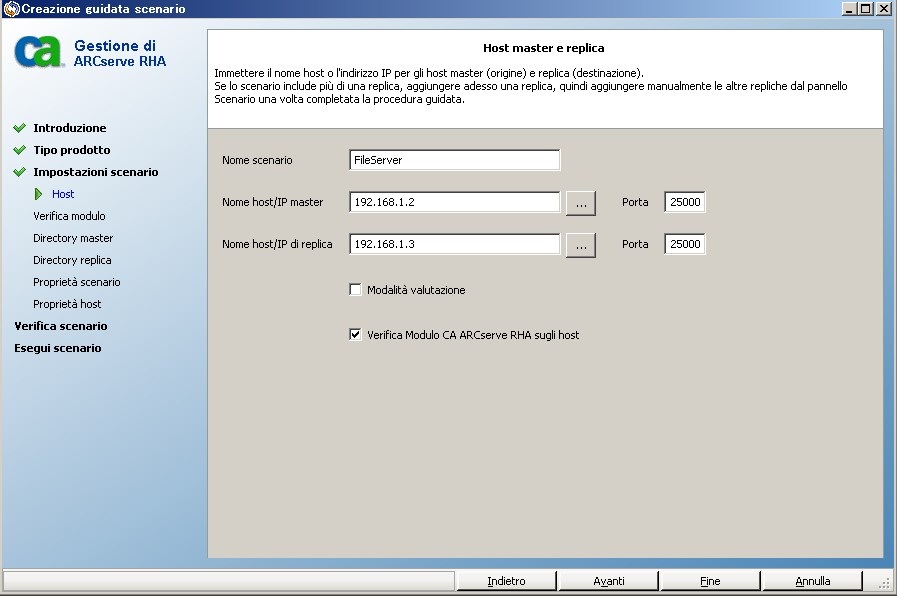Select the Directory replica step
Screen dimensions: 897x596
coord(72,260)
